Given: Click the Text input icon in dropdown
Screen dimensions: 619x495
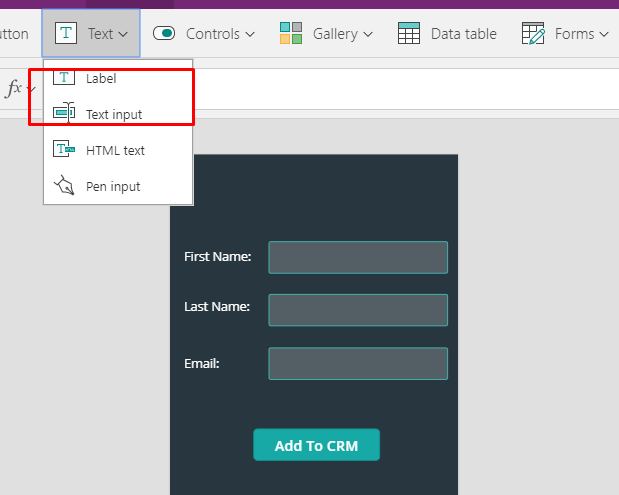Looking at the screenshot, I should (x=64, y=113).
